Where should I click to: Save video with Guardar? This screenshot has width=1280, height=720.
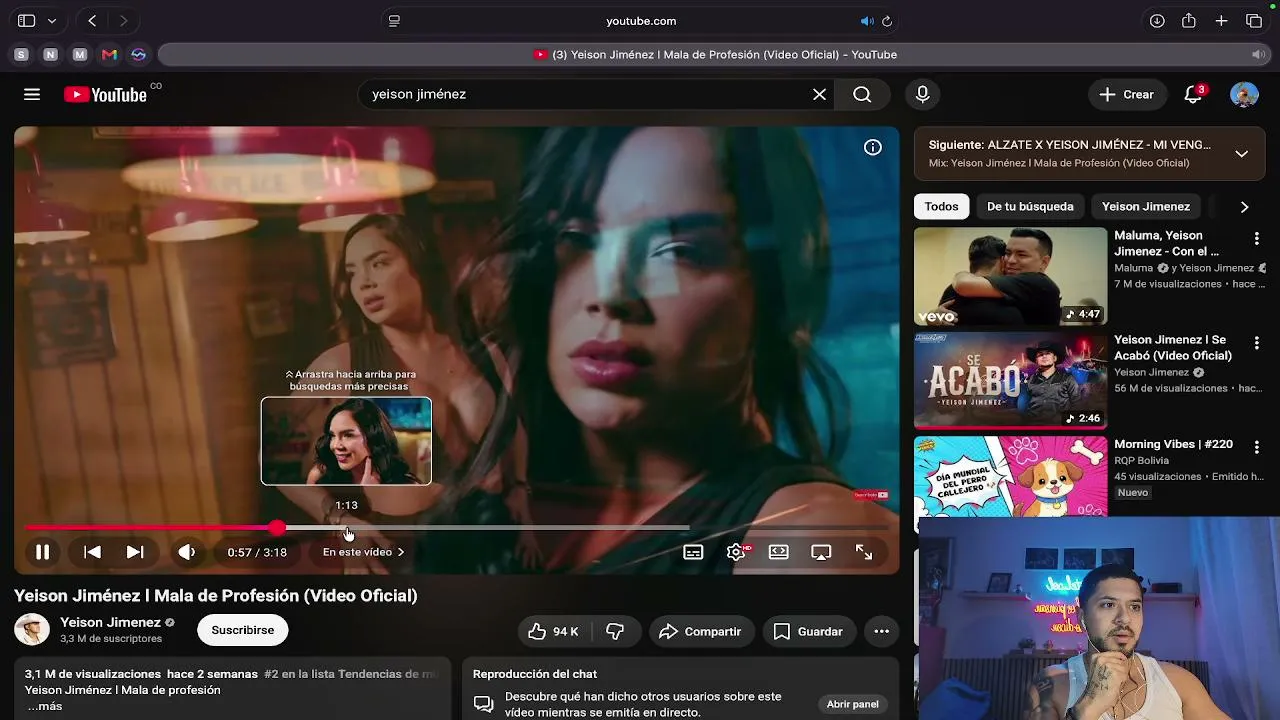(x=808, y=631)
